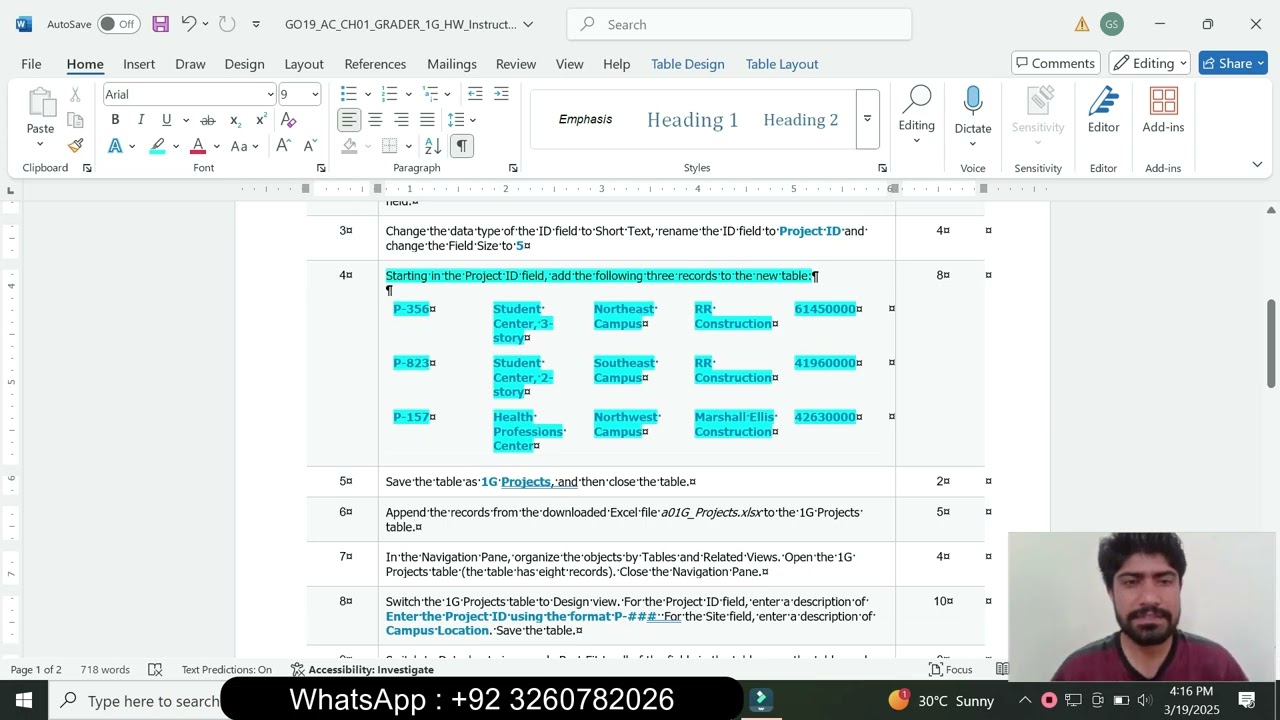The width and height of the screenshot is (1280, 720).
Task: Open the Editing mode dropdown
Action: pyautogui.click(x=1149, y=63)
